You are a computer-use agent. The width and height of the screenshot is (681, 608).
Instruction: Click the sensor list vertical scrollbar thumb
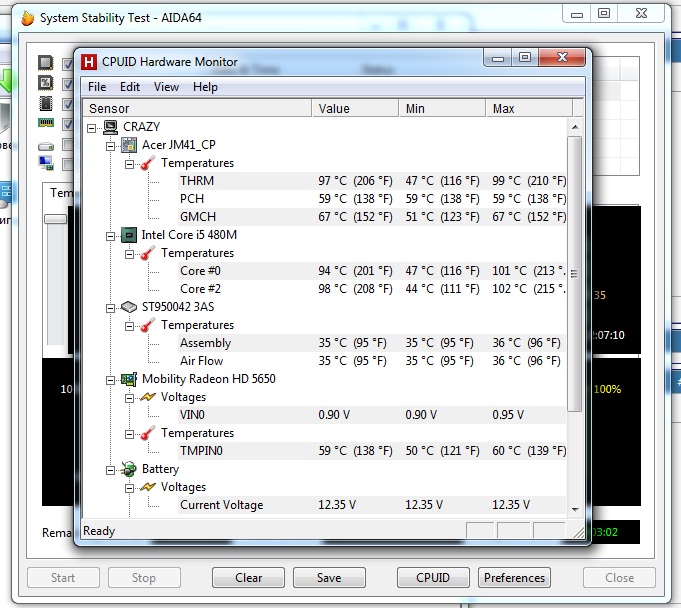575,274
